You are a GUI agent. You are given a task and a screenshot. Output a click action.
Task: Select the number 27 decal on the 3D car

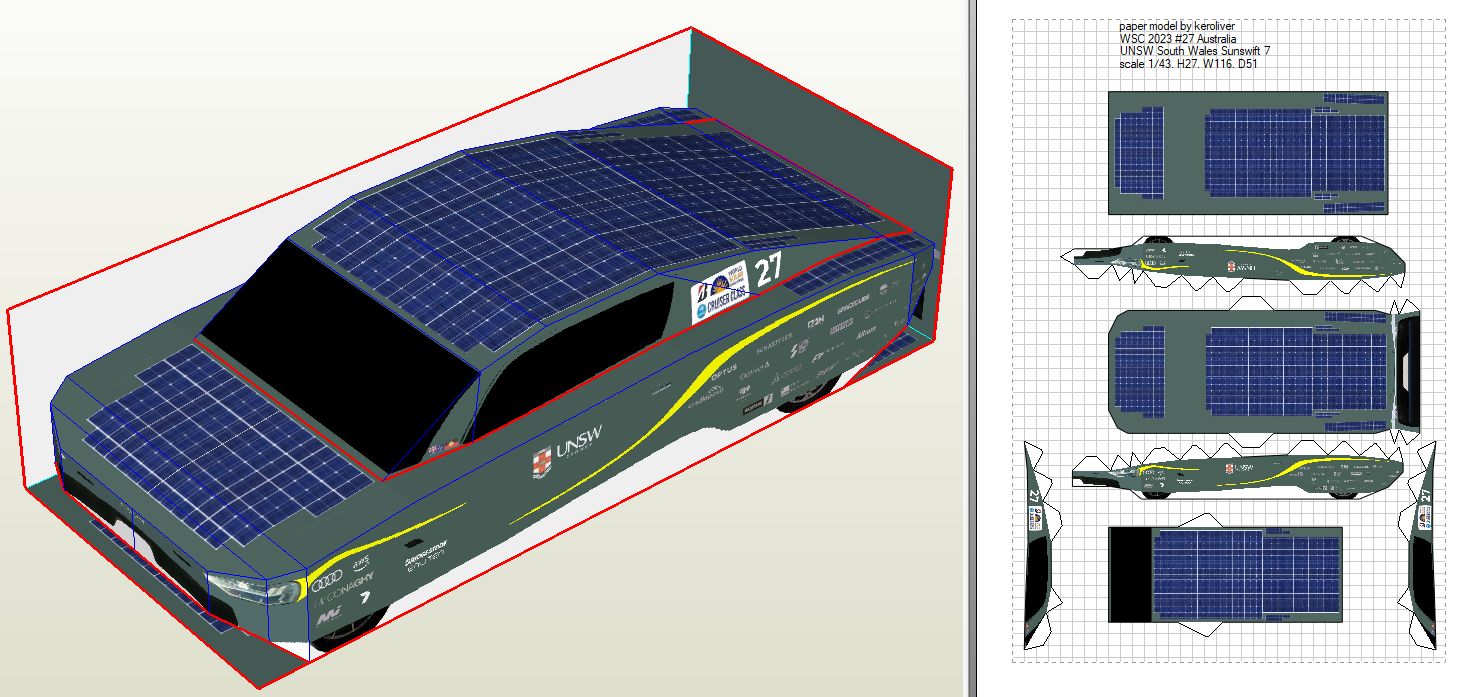click(768, 272)
